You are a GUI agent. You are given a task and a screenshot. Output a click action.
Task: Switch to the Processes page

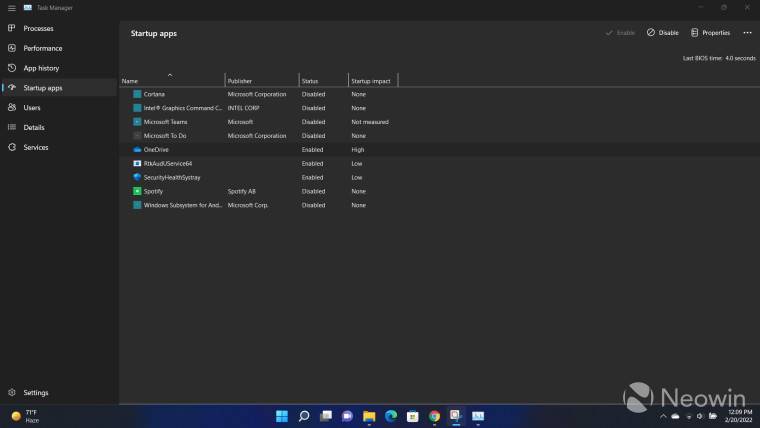pyautogui.click(x=38, y=28)
